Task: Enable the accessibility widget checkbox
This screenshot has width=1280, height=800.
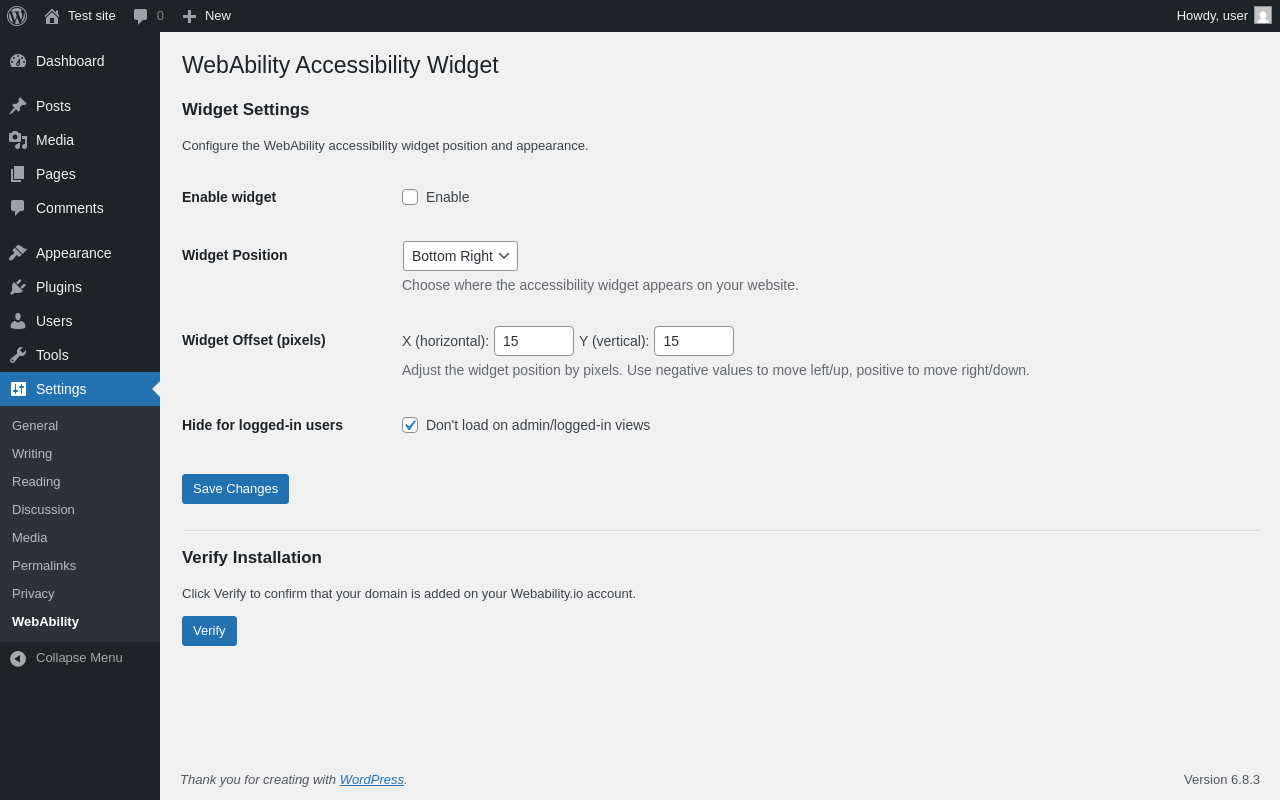Action: pos(410,197)
